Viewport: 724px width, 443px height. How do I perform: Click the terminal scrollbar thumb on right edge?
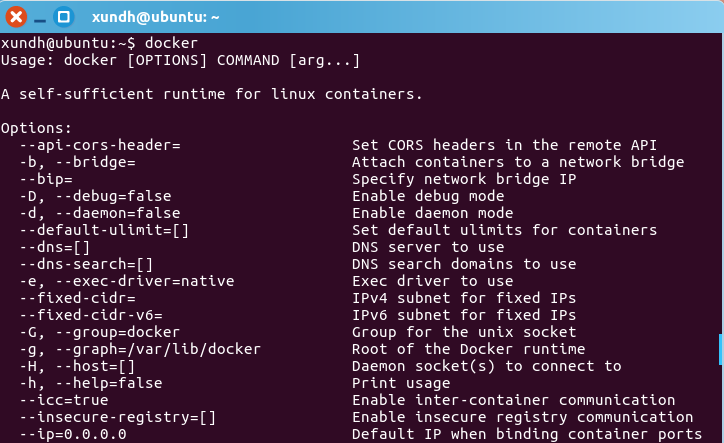pos(720,350)
